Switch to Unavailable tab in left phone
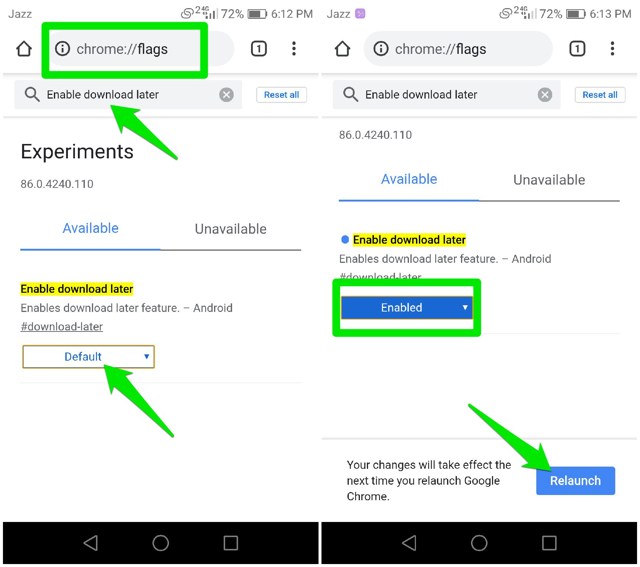The image size is (640, 567). click(231, 229)
